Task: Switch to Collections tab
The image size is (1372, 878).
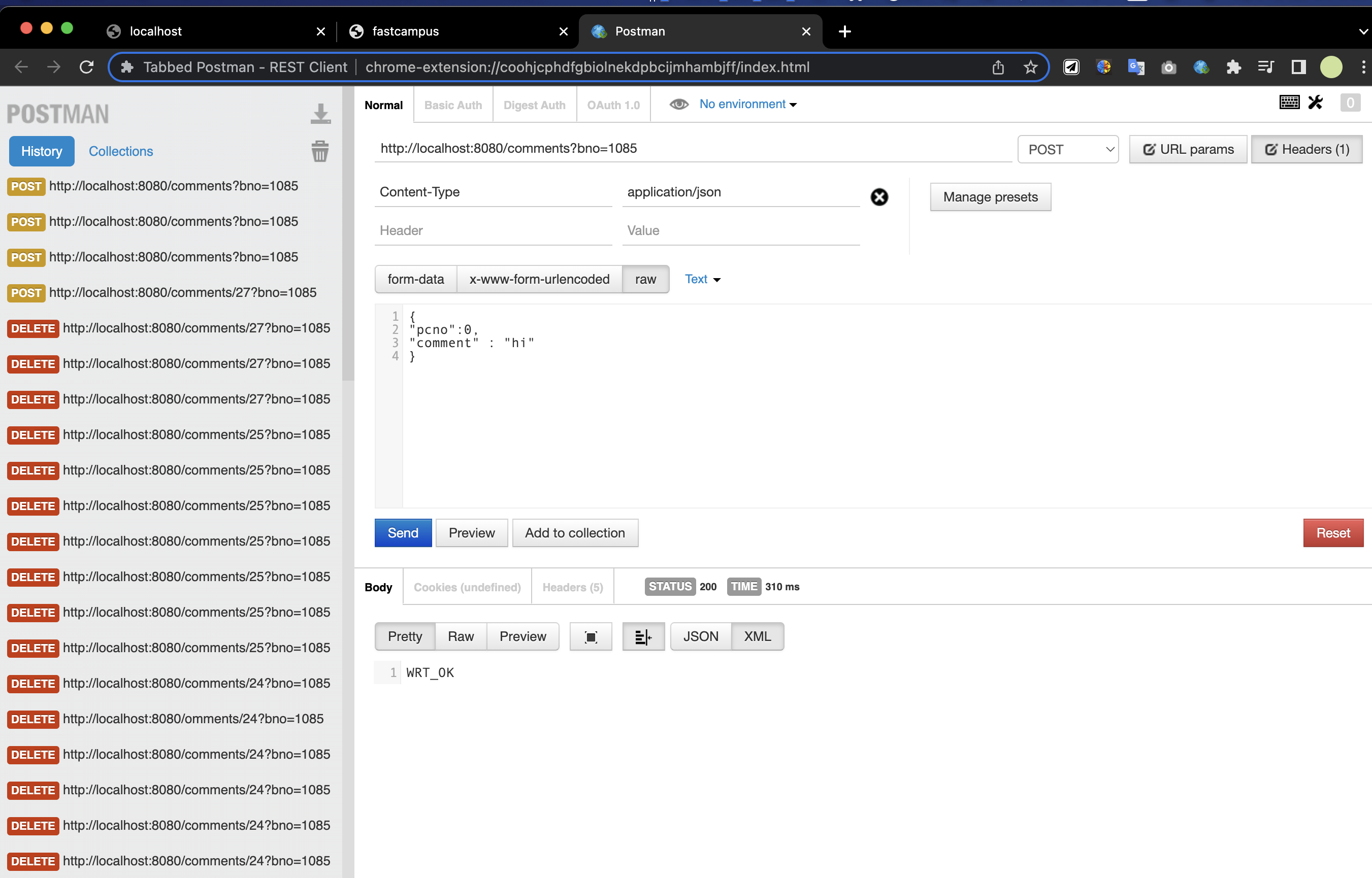Action: point(121,152)
